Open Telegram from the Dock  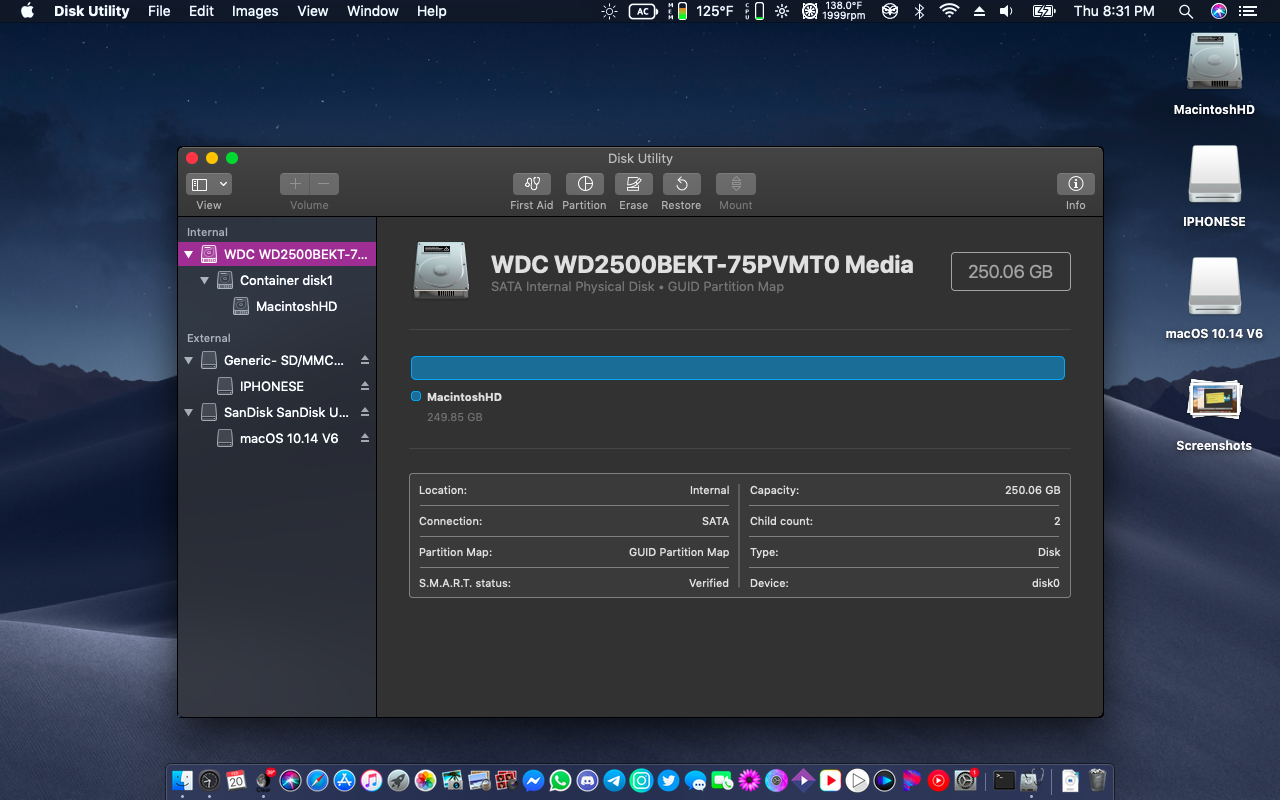[x=614, y=780]
